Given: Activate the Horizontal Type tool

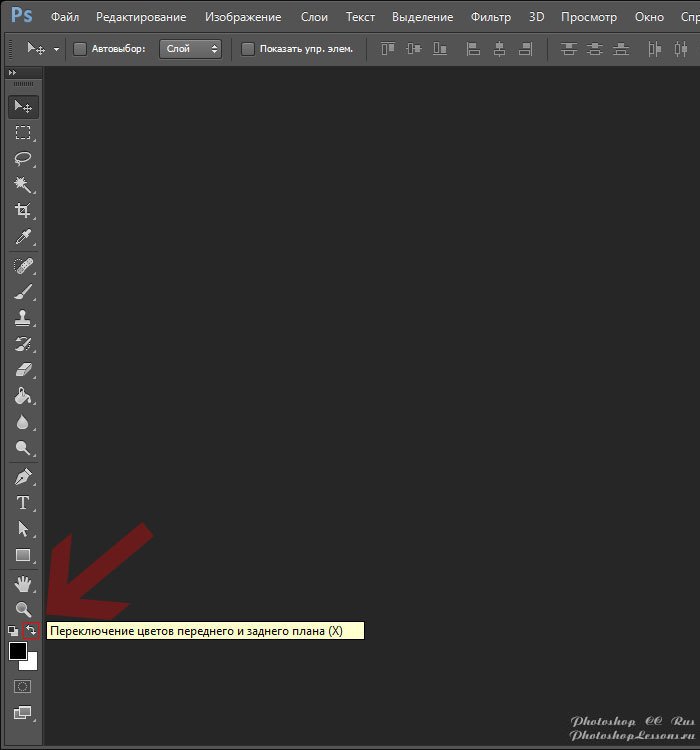Looking at the screenshot, I should (23, 503).
